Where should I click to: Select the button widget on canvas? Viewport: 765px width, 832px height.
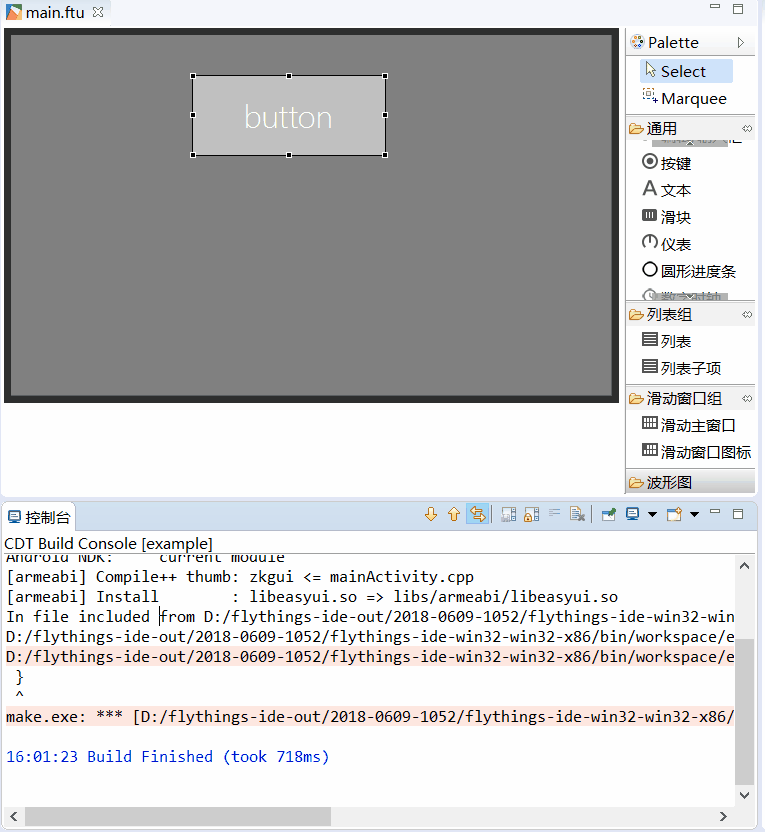coord(289,116)
